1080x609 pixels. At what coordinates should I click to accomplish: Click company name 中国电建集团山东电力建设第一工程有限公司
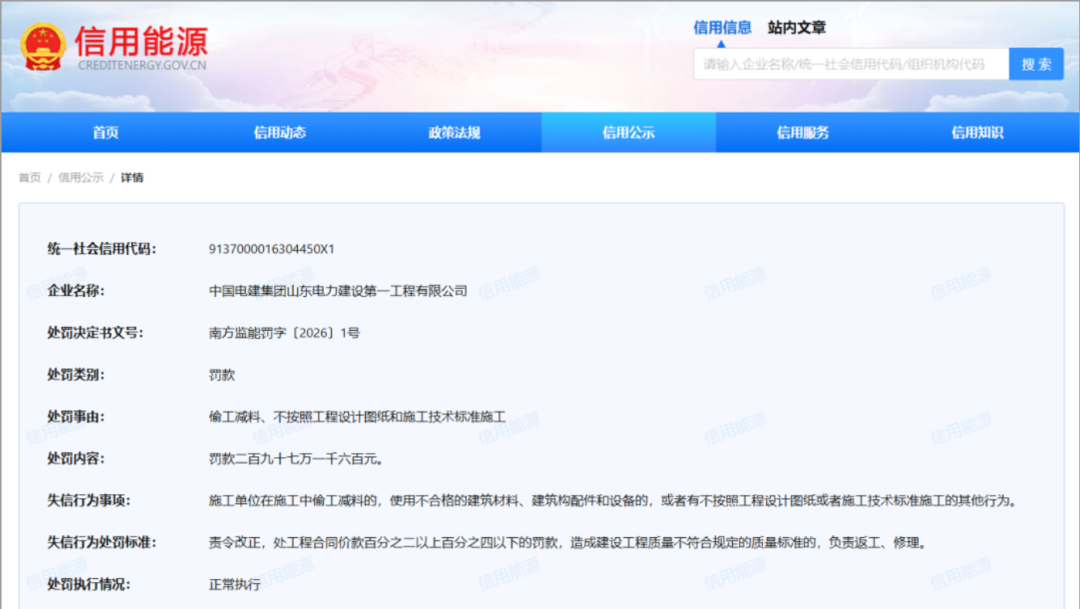click(x=338, y=291)
